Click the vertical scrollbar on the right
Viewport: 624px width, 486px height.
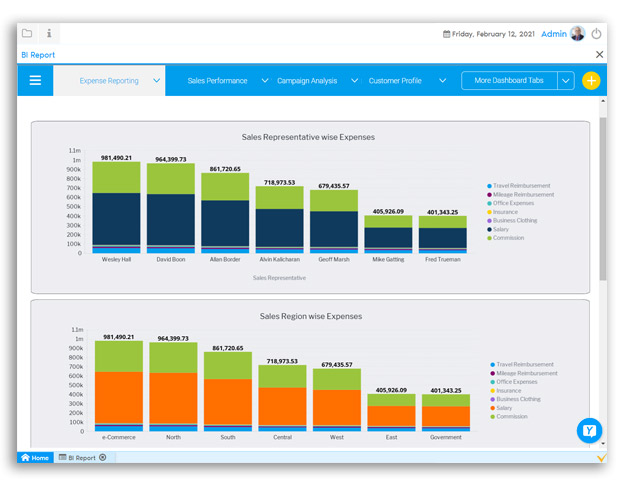point(601,200)
